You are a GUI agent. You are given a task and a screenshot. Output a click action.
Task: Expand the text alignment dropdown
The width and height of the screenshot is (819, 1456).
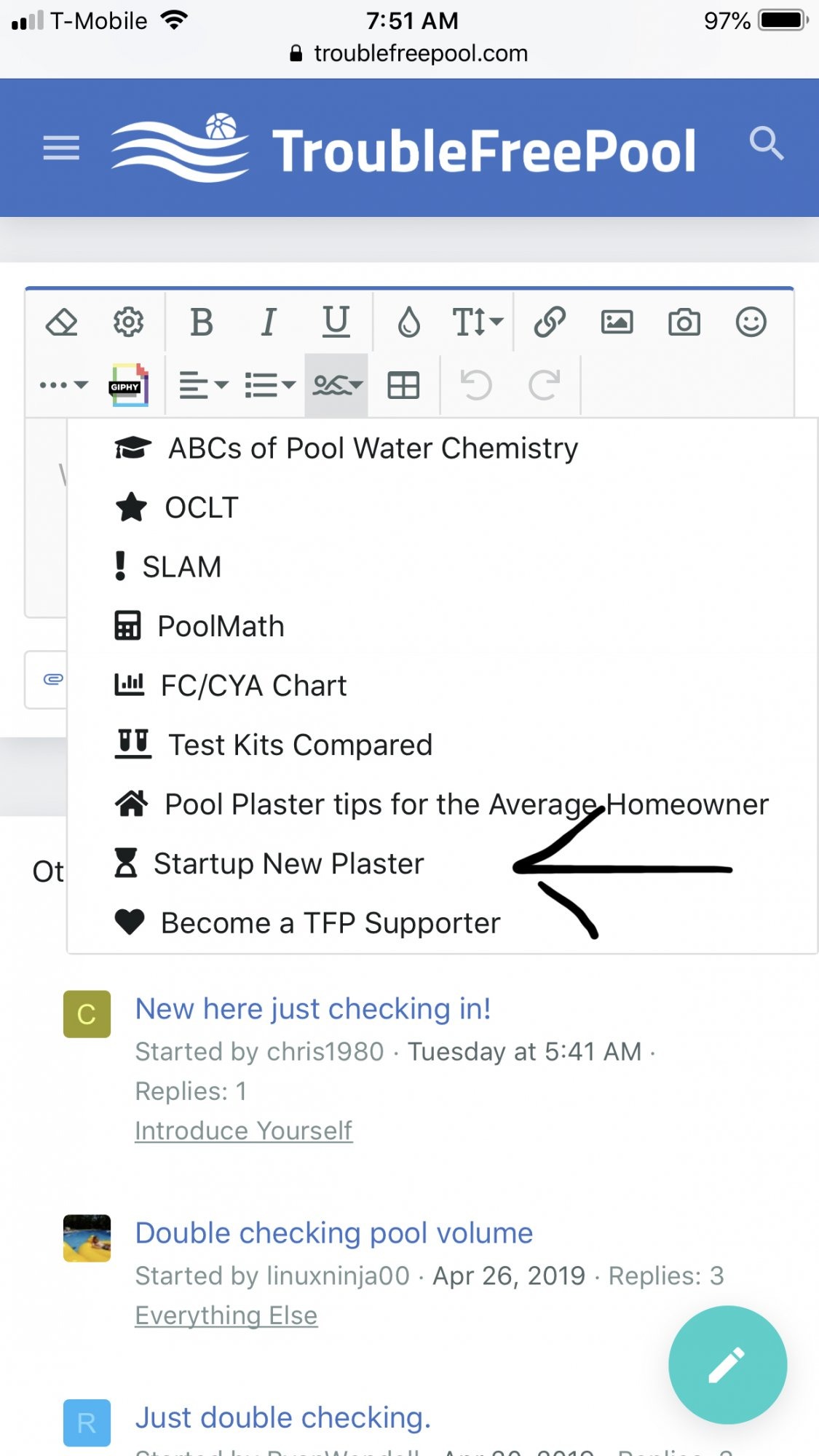(204, 385)
